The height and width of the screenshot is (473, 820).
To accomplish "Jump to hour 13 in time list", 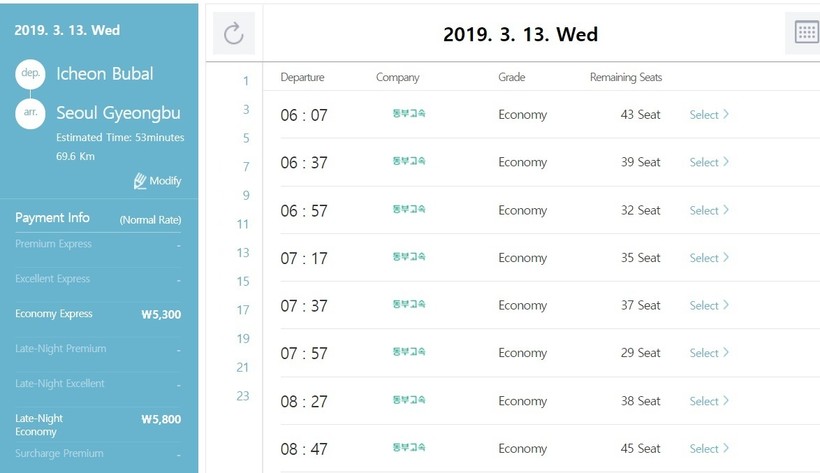I will (243, 253).
